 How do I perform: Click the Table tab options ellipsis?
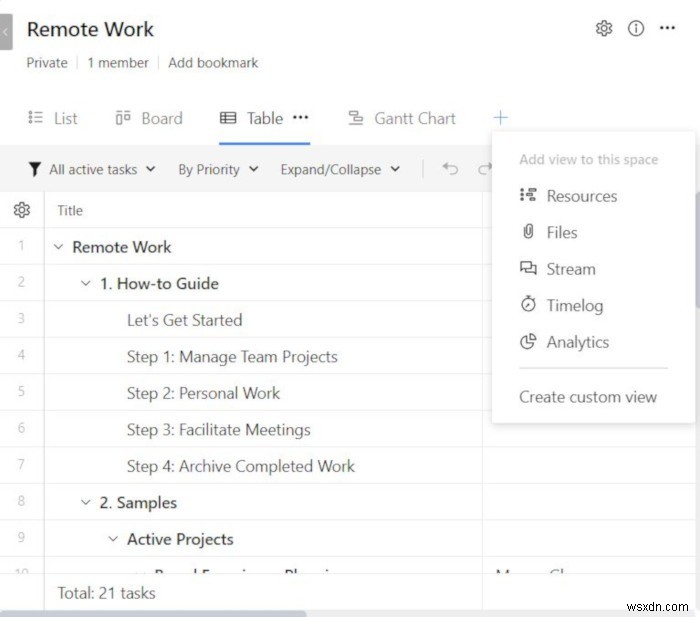click(x=300, y=118)
